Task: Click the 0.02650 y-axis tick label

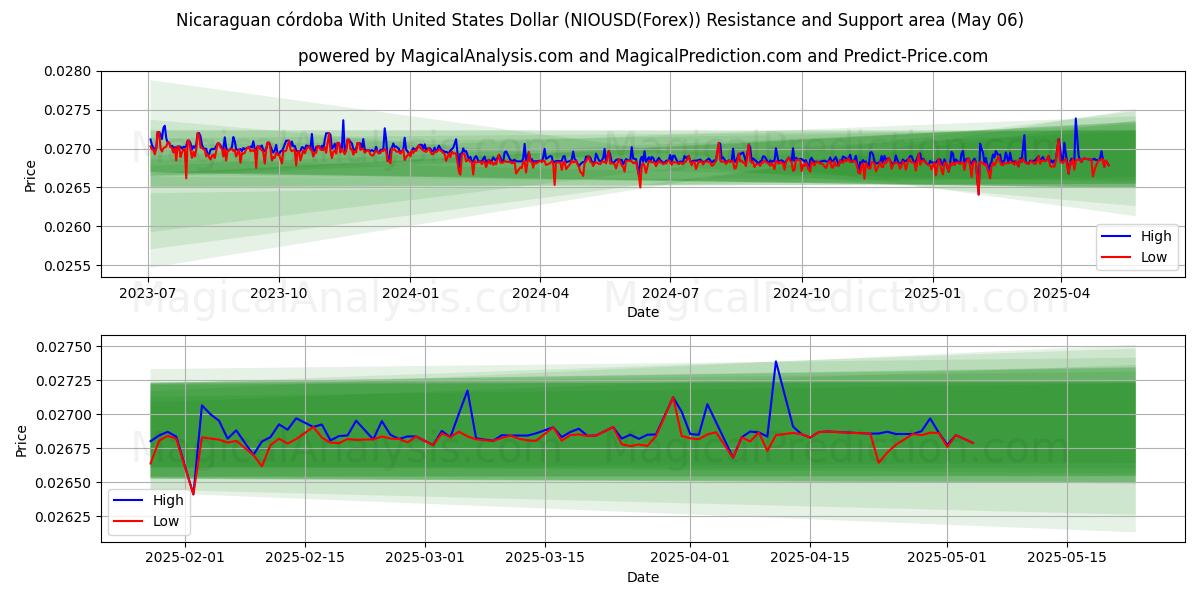Action: pyautogui.click(x=65, y=483)
